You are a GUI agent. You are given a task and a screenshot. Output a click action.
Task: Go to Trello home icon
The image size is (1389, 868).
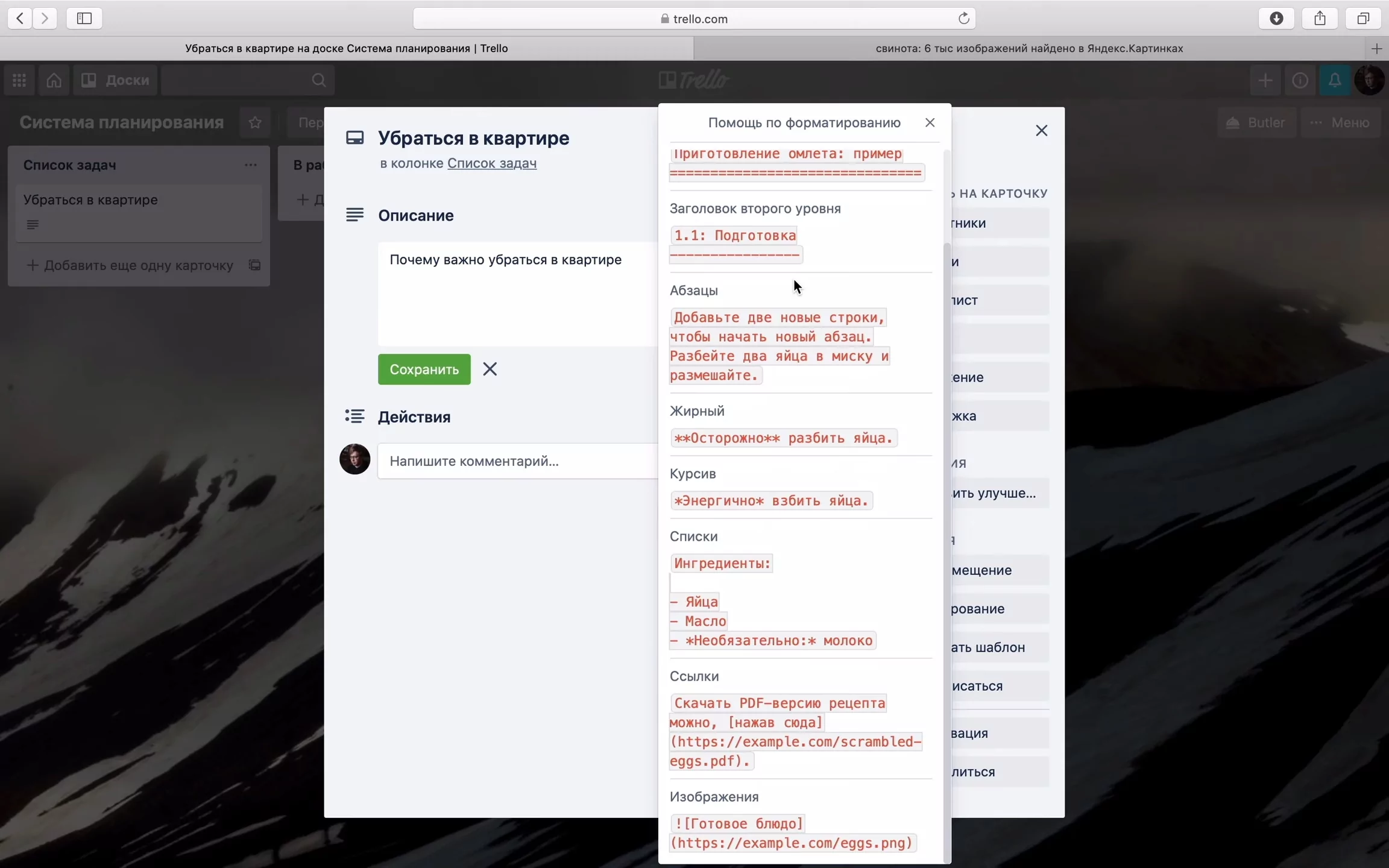54,80
